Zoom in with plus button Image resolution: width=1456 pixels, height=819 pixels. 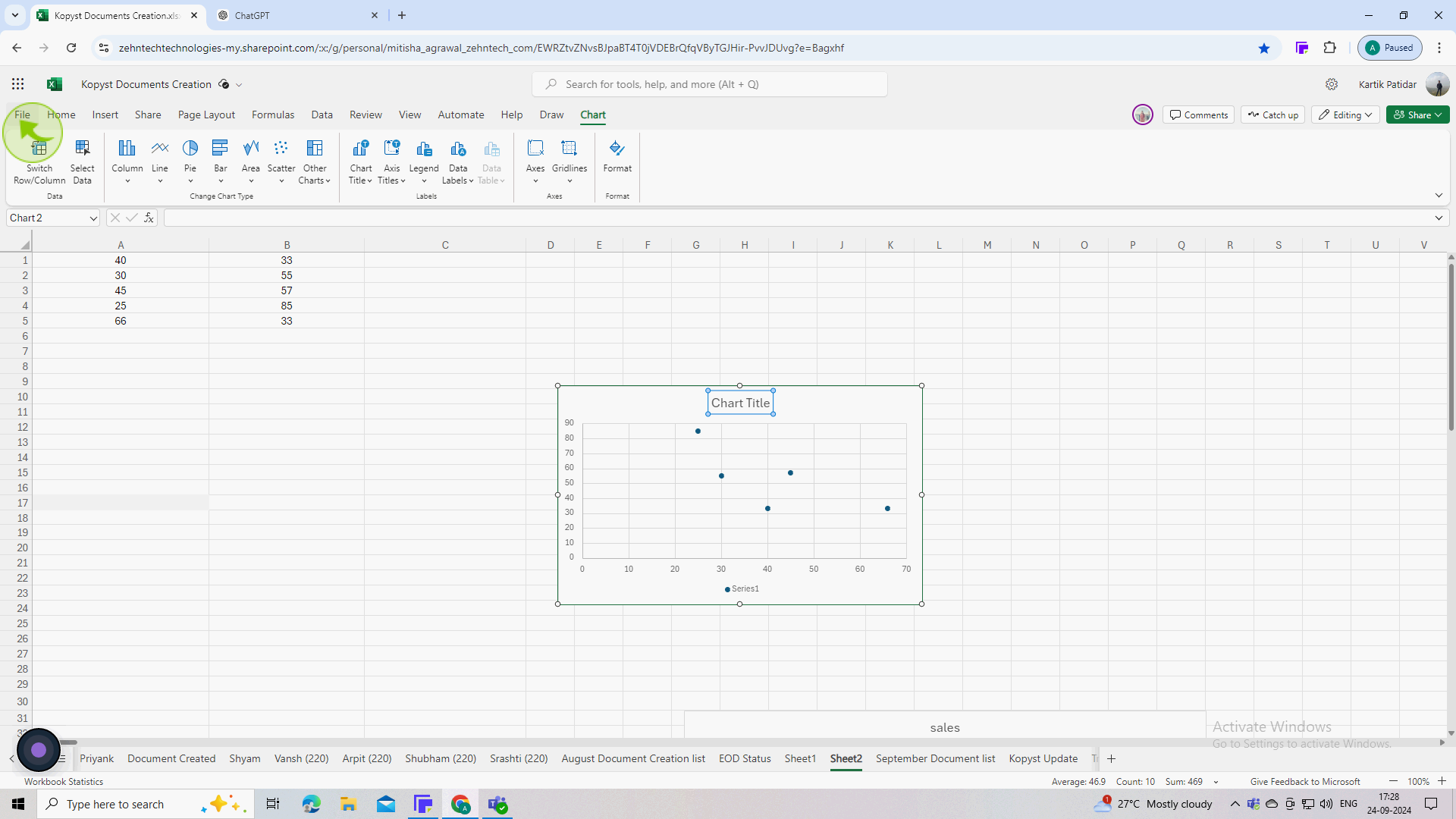click(1442, 781)
